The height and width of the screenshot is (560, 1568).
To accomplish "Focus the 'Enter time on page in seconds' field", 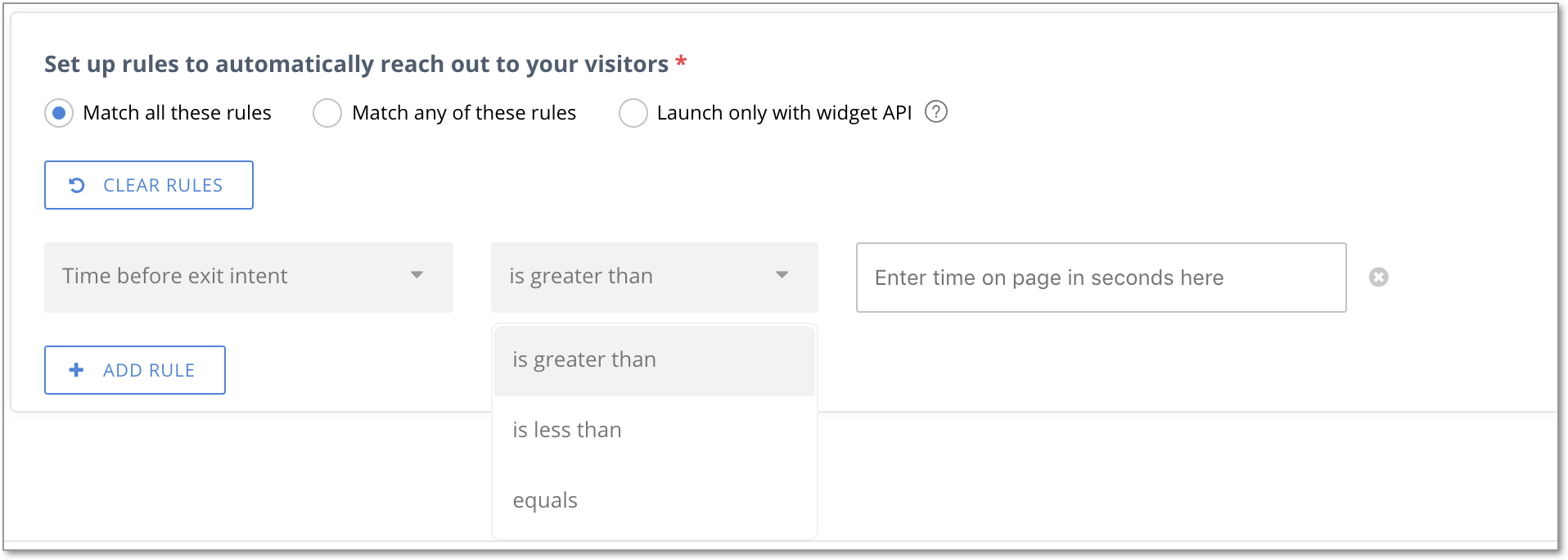I will click(1102, 278).
